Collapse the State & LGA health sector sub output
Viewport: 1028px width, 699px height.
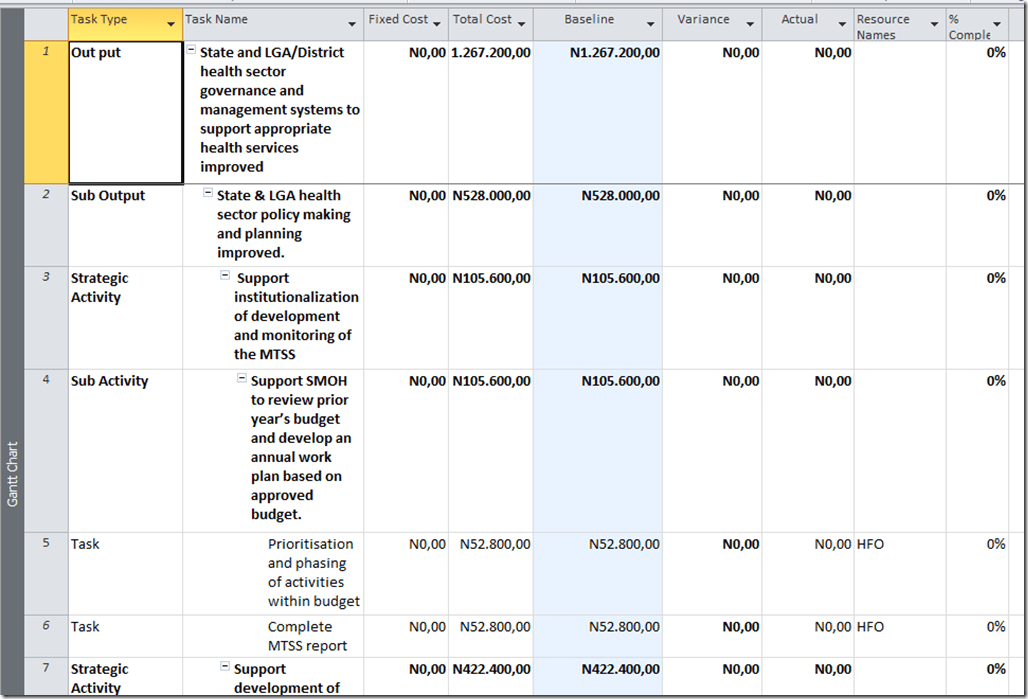209,194
